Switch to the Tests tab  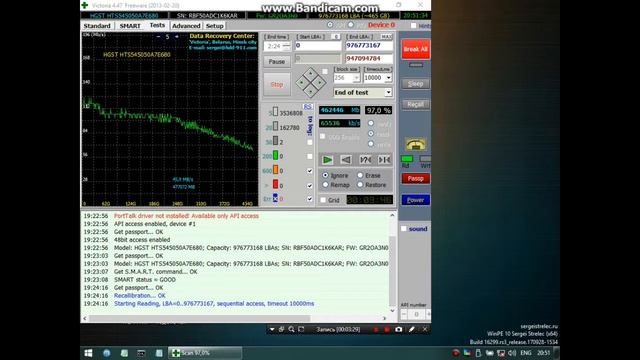157,25
